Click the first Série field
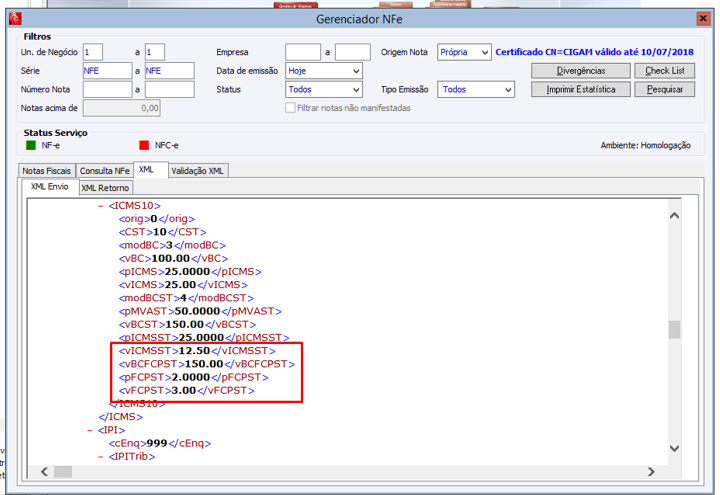Viewport: 720px width, 495px height. pyautogui.click(x=107, y=71)
